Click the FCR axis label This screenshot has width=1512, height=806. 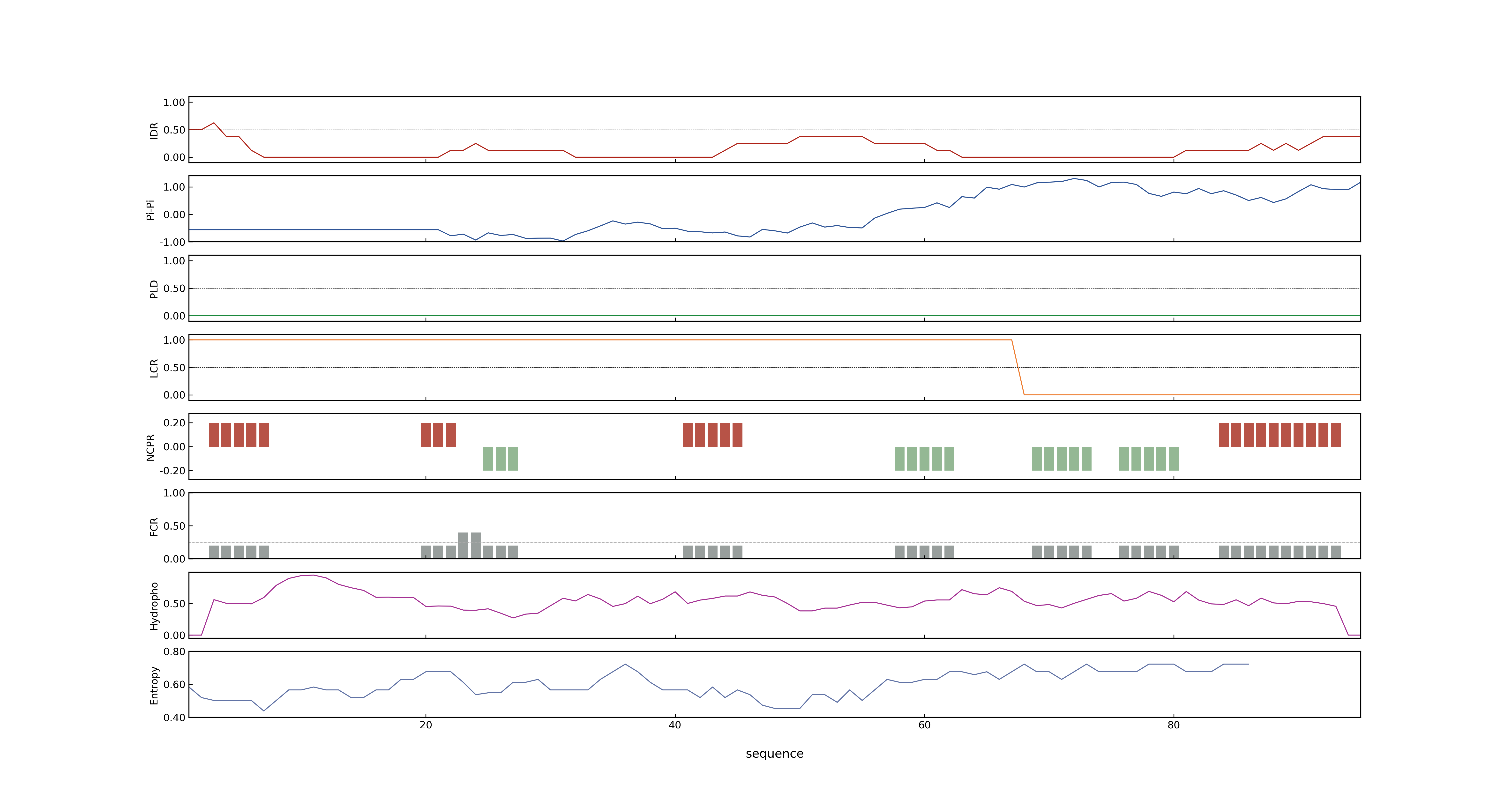(x=154, y=526)
